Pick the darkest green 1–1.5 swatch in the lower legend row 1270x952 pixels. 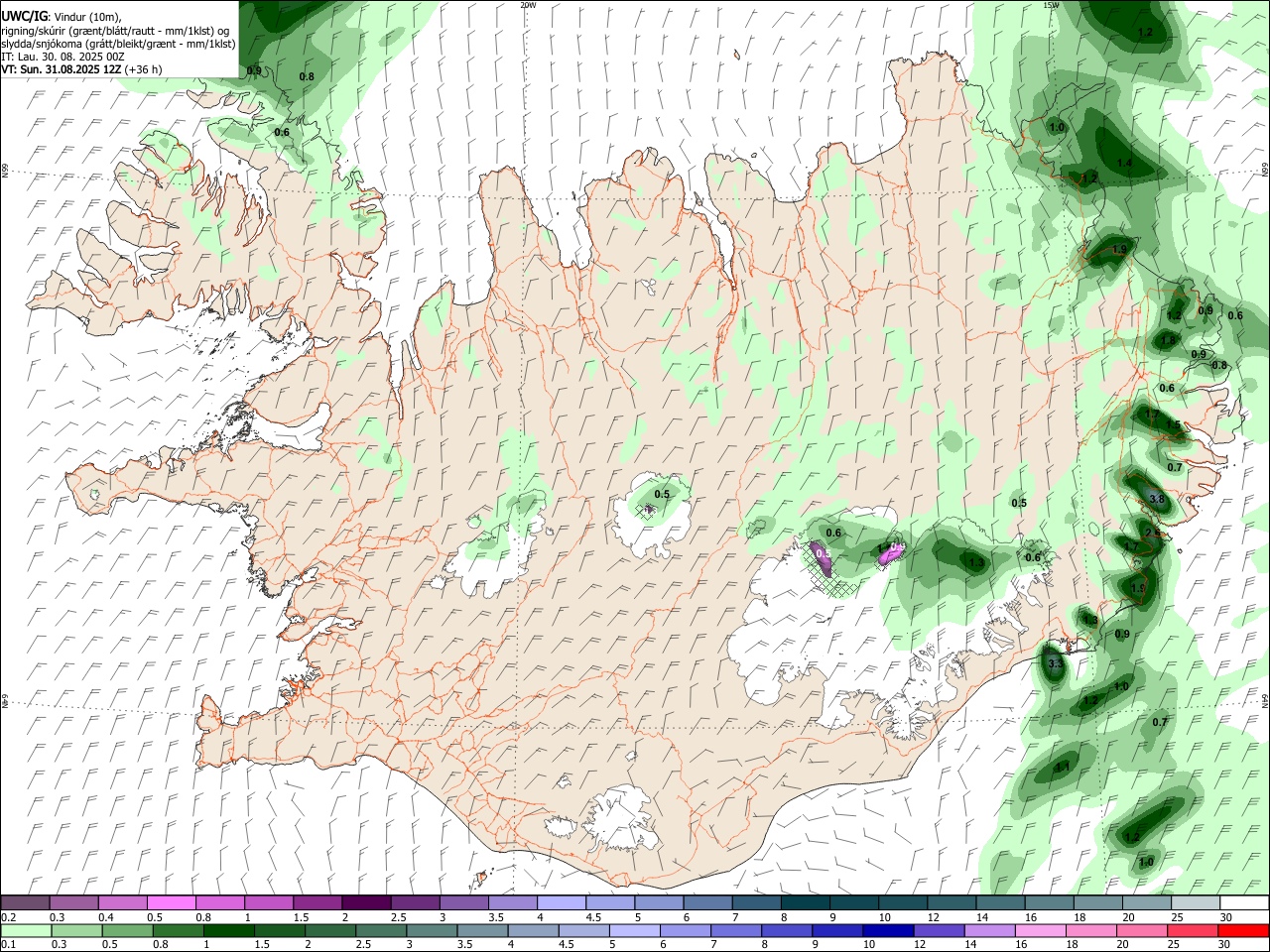click(228, 930)
